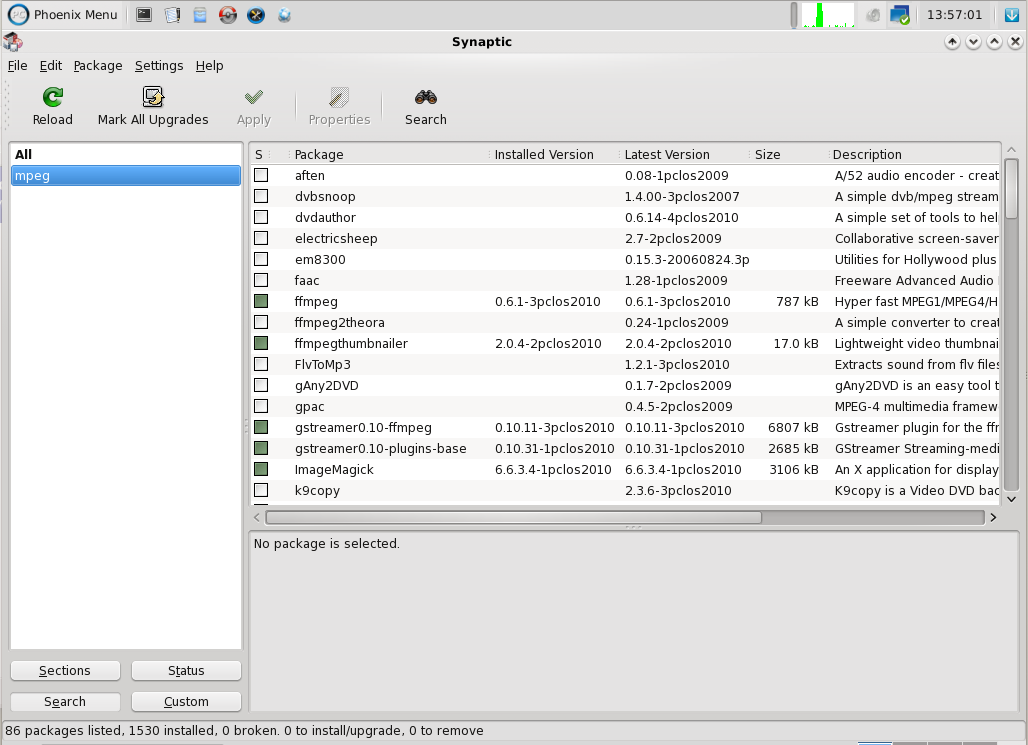Click the Apply checkmark icon

coord(254,98)
